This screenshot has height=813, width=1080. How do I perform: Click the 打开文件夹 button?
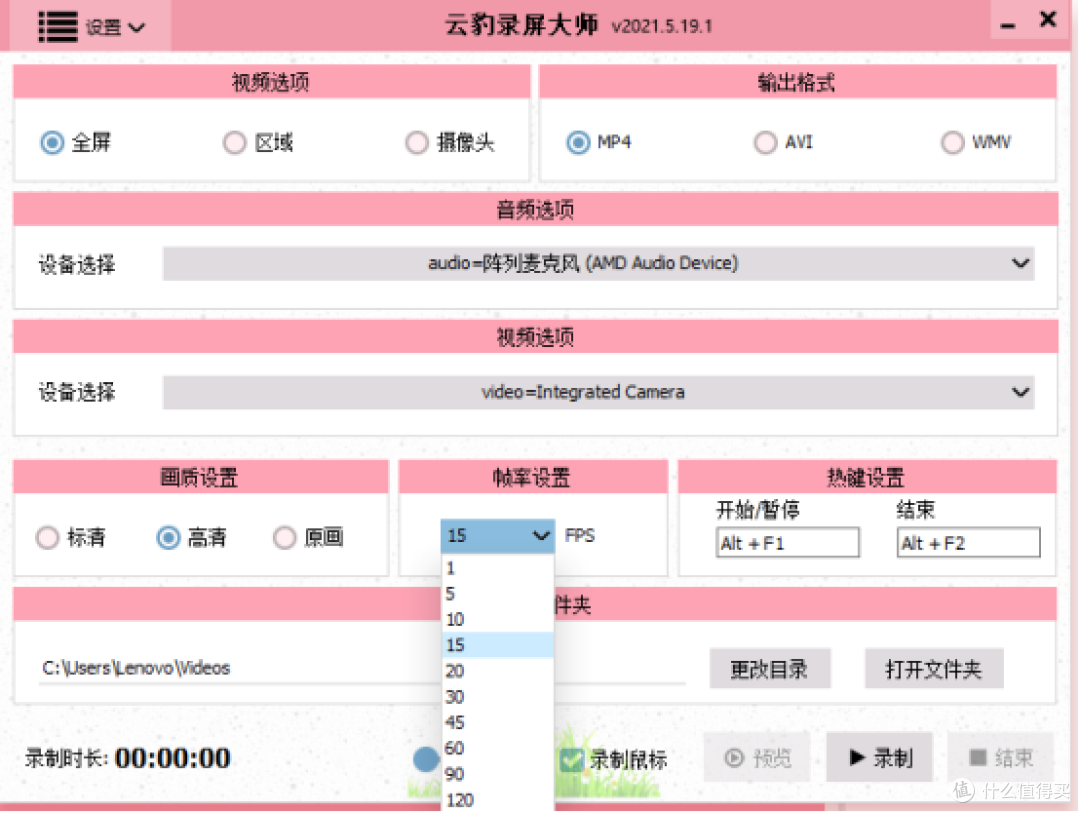[934, 668]
